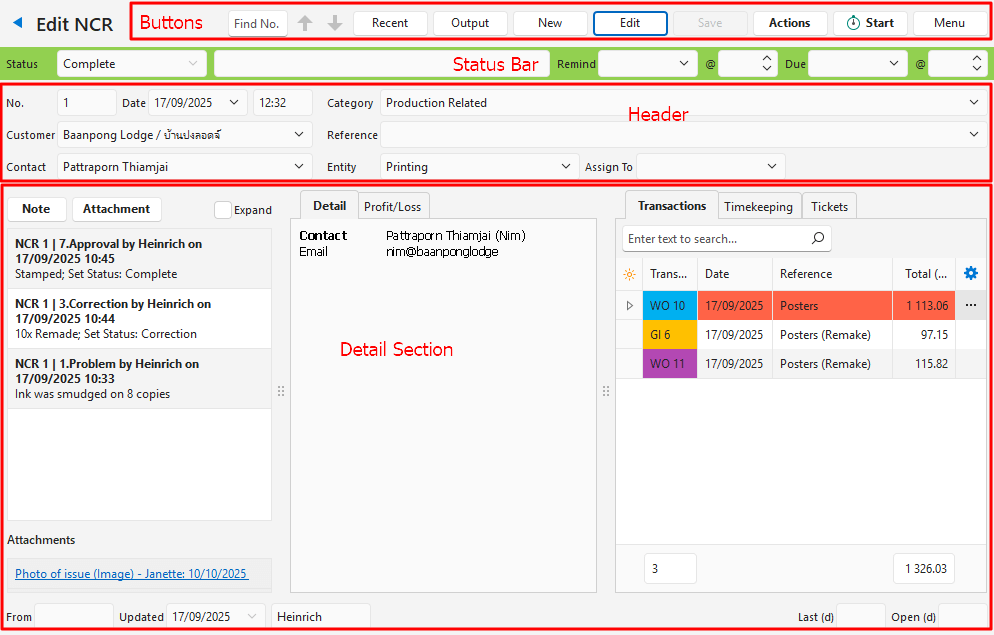Viewport: 994px width, 635px height.
Task: Switch to the Timekeeping tab
Action: (x=759, y=207)
